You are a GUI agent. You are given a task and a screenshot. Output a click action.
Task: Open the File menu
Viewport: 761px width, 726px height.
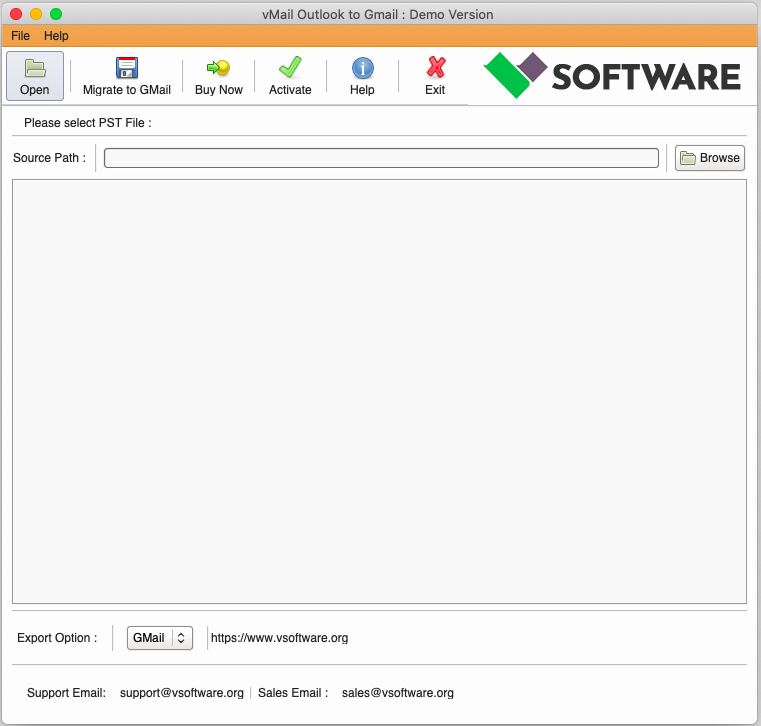click(20, 36)
